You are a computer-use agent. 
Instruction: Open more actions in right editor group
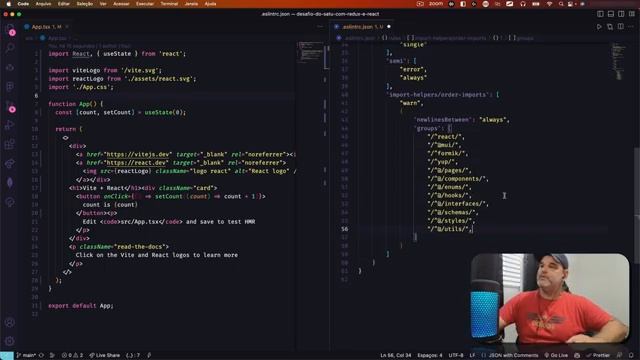pyautogui.click(x=631, y=27)
